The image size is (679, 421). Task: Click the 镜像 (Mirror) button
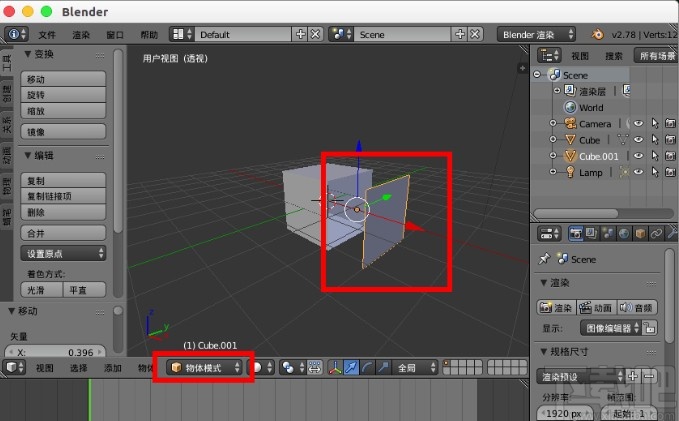point(63,132)
